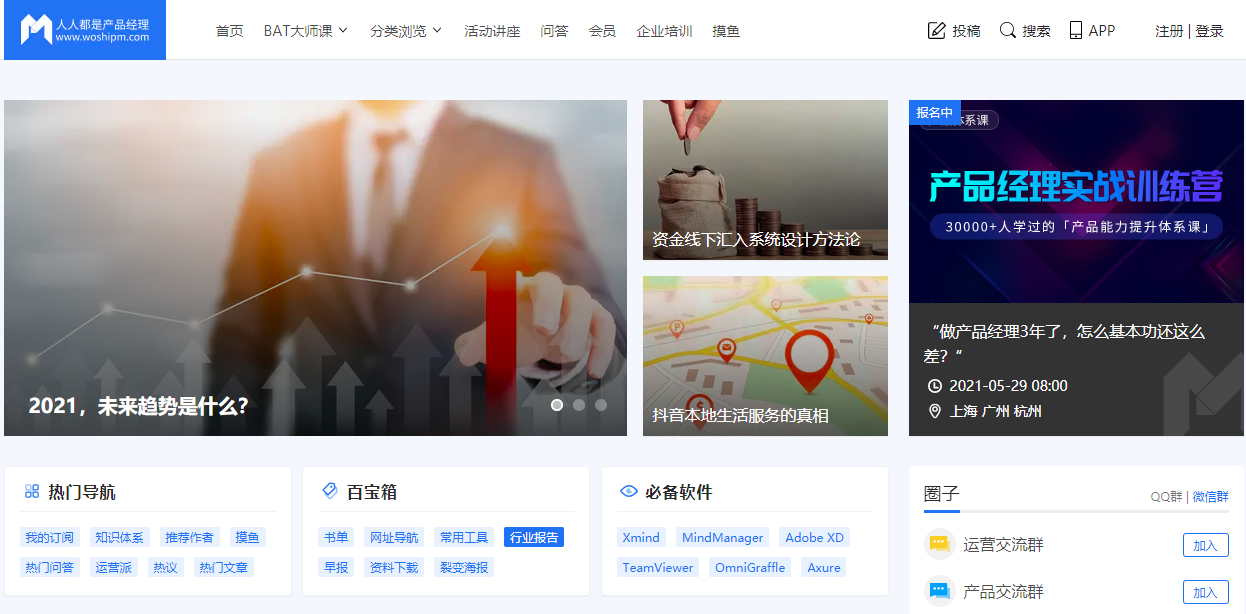Click the 投稿 pencil icon
The width and height of the screenshot is (1246, 614).
click(x=937, y=30)
